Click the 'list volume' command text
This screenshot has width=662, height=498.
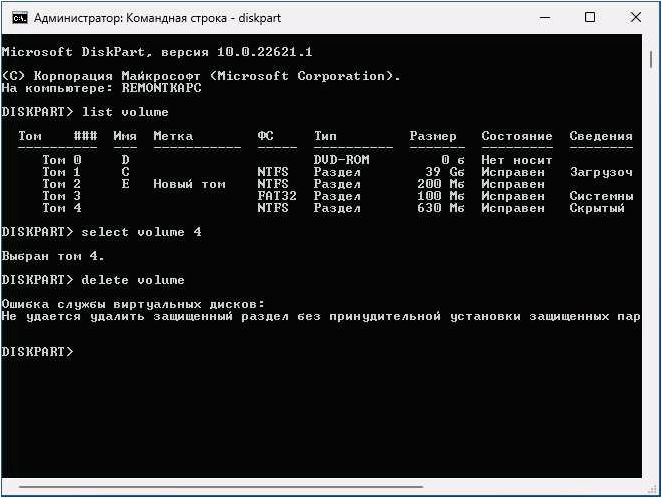[x=125, y=112]
